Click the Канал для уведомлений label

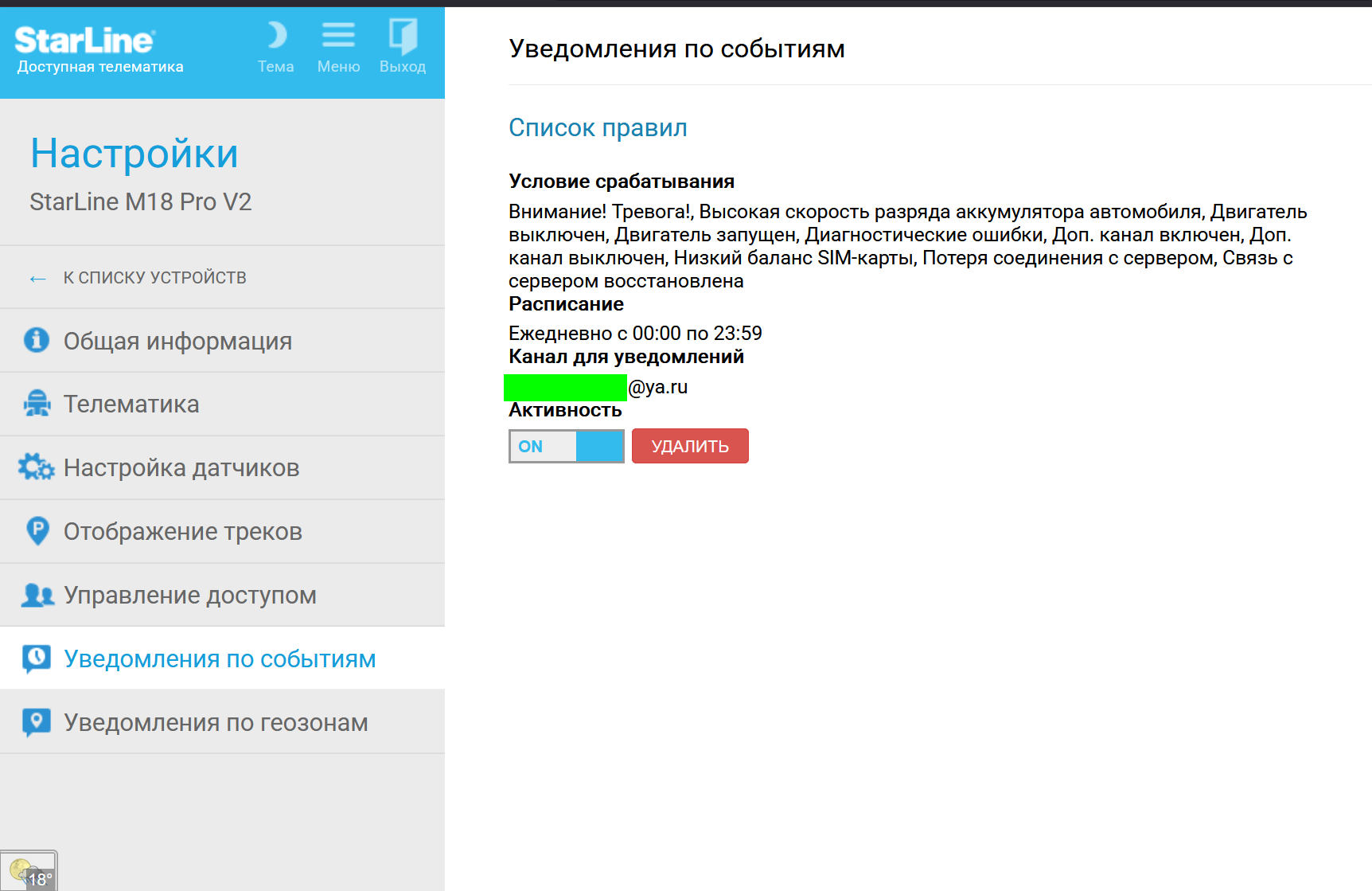point(626,357)
